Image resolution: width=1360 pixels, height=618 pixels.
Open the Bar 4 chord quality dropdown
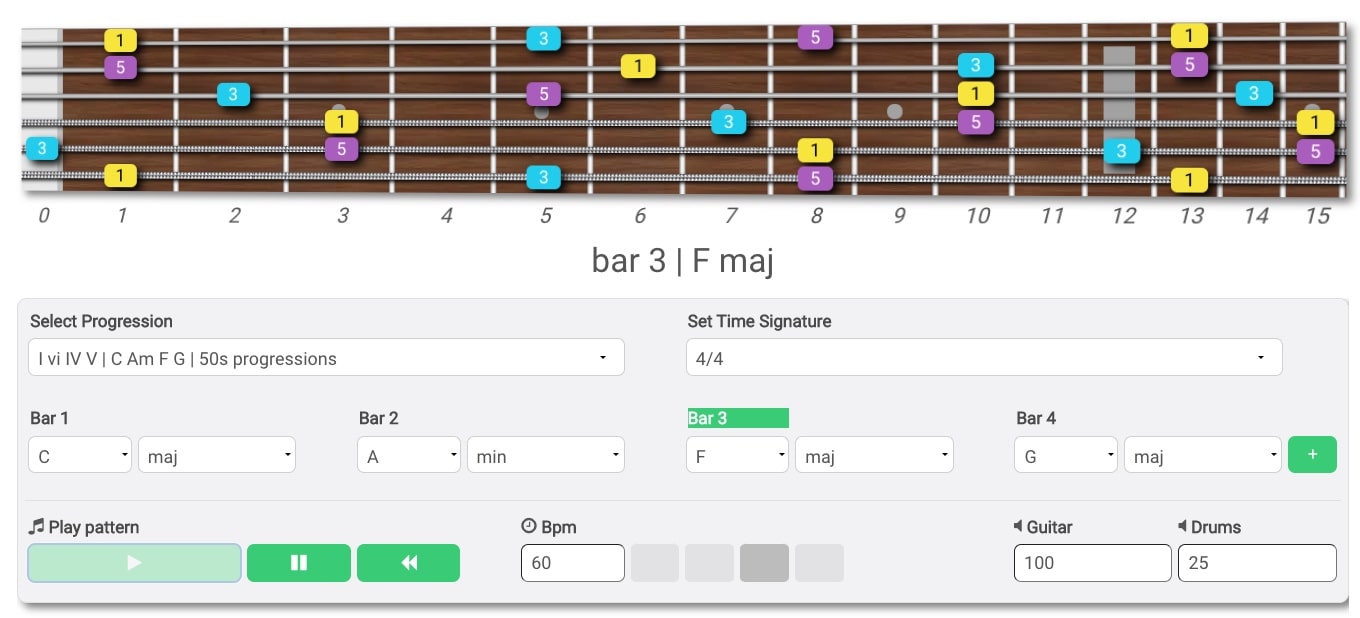pyautogui.click(x=1202, y=454)
